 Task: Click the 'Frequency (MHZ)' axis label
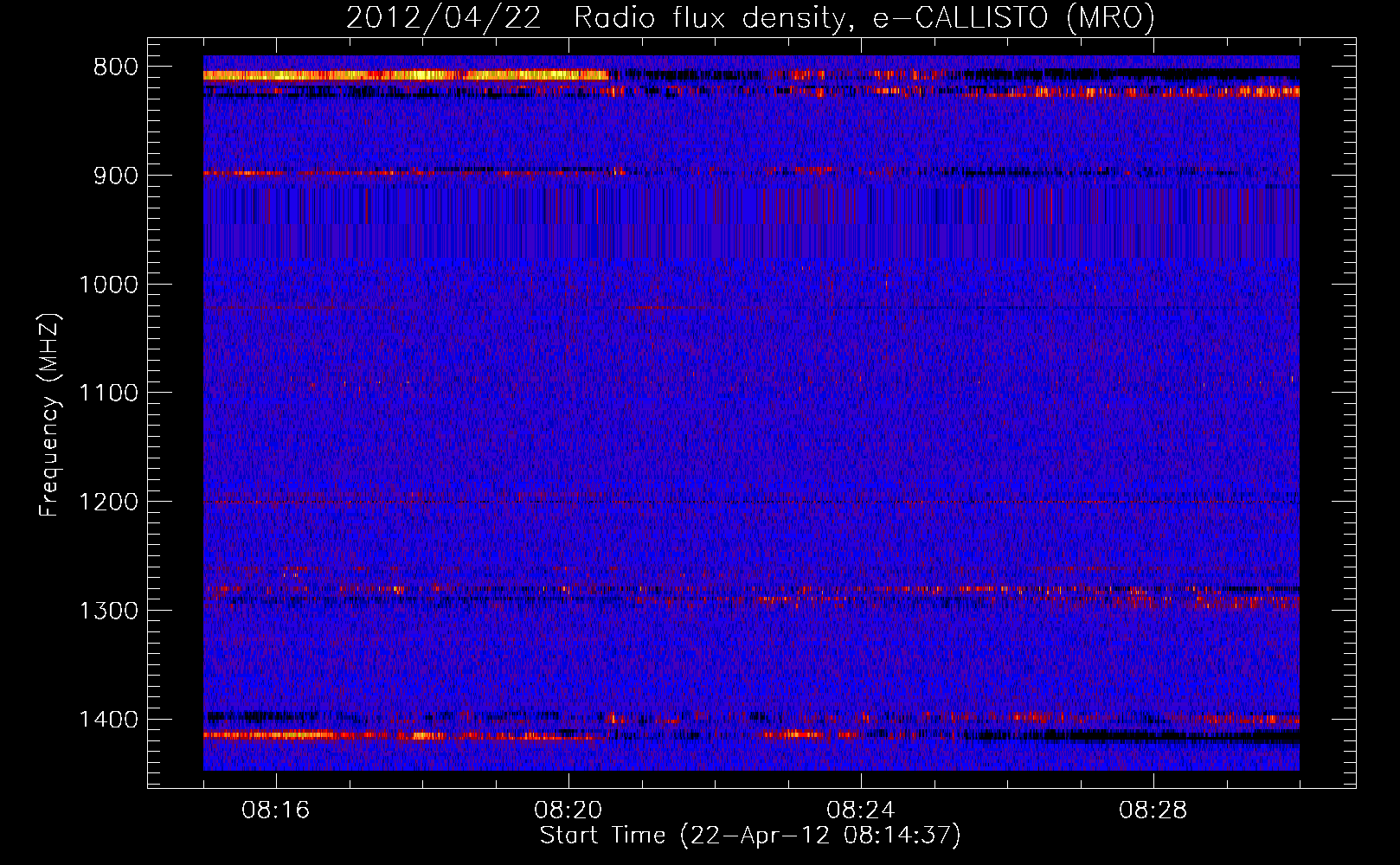coord(49,415)
